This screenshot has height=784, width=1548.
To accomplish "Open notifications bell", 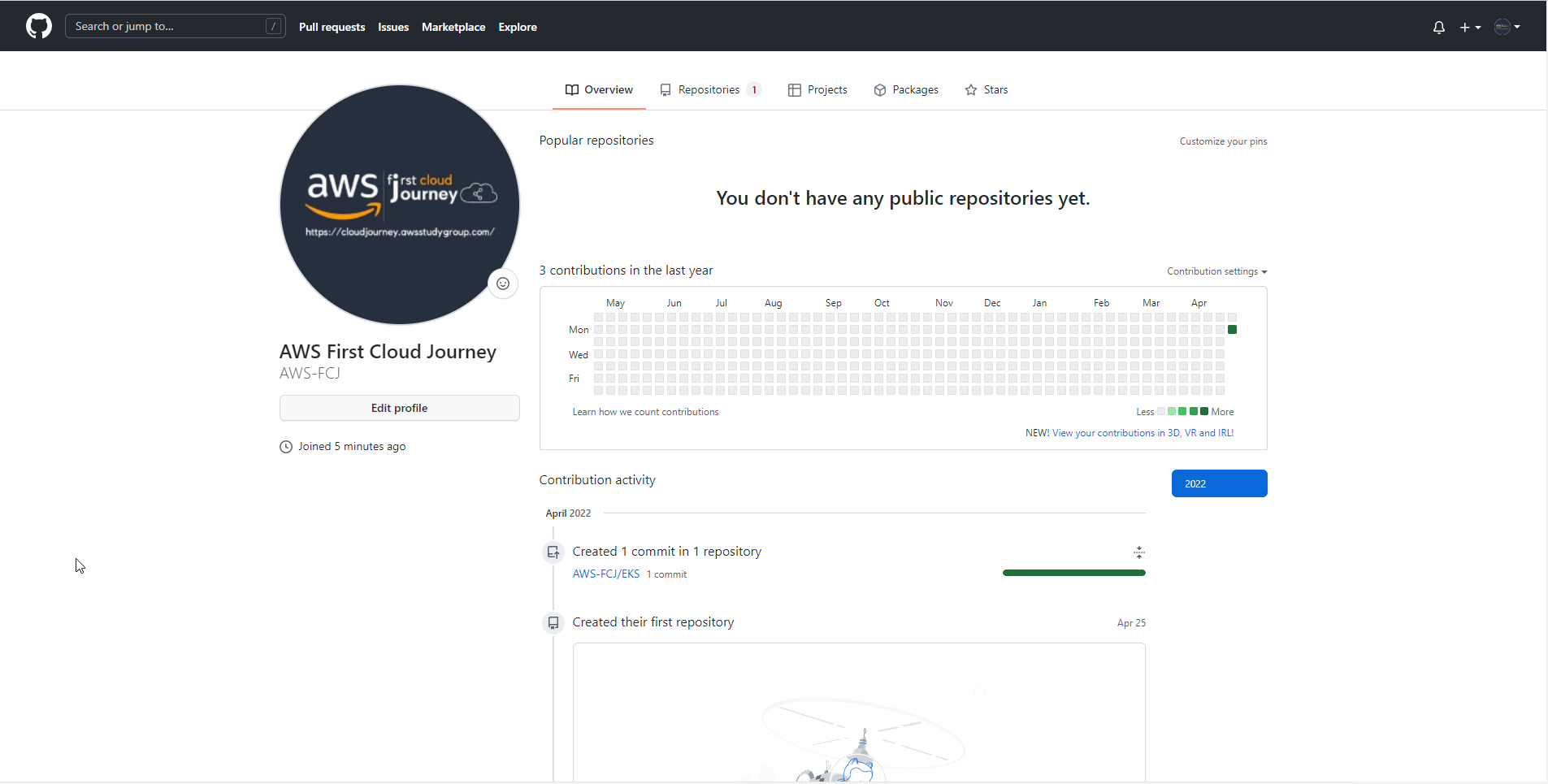I will 1439,27.
